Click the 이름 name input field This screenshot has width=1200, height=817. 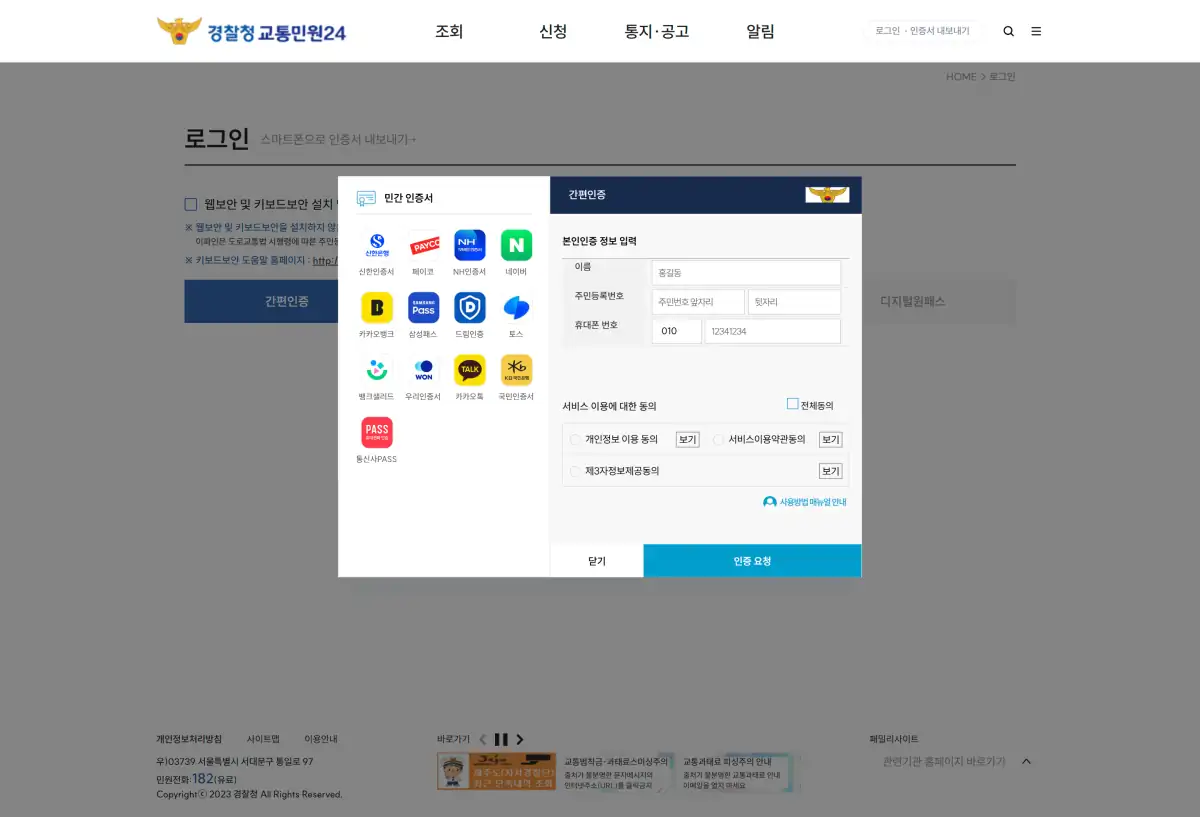tap(745, 272)
